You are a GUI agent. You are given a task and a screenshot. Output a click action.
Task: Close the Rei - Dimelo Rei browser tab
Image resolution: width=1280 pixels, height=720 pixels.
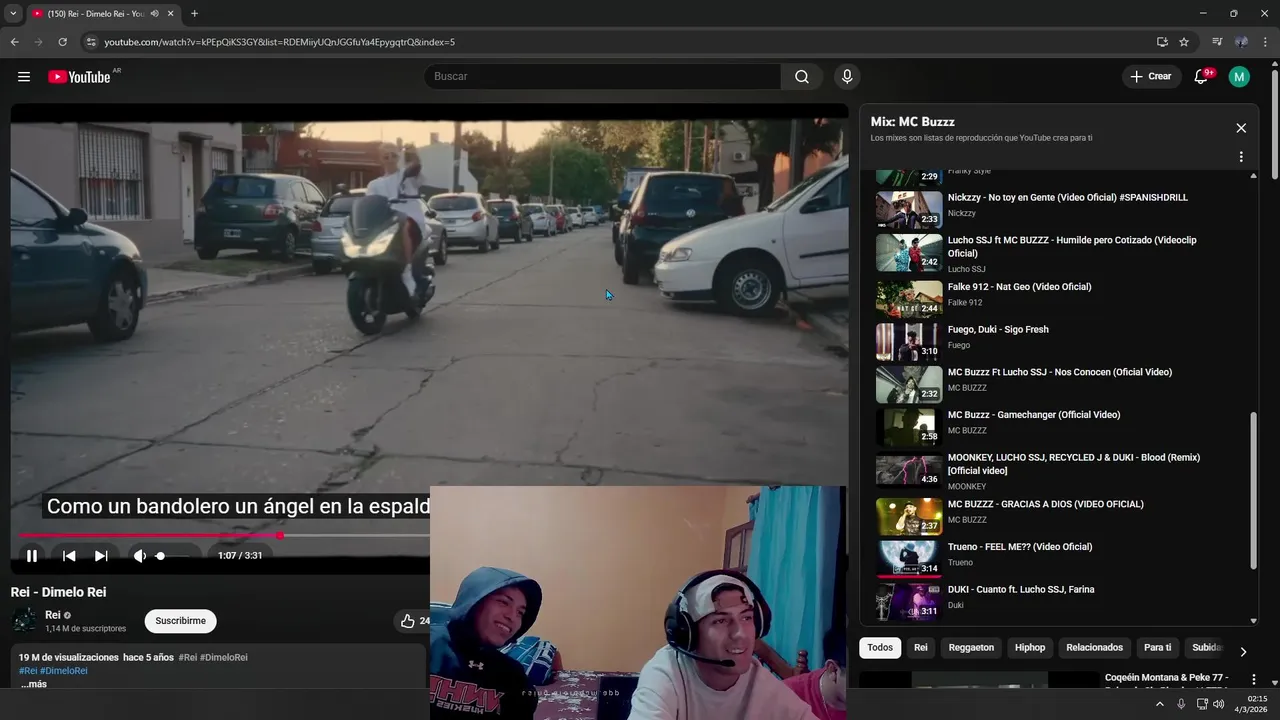click(171, 14)
